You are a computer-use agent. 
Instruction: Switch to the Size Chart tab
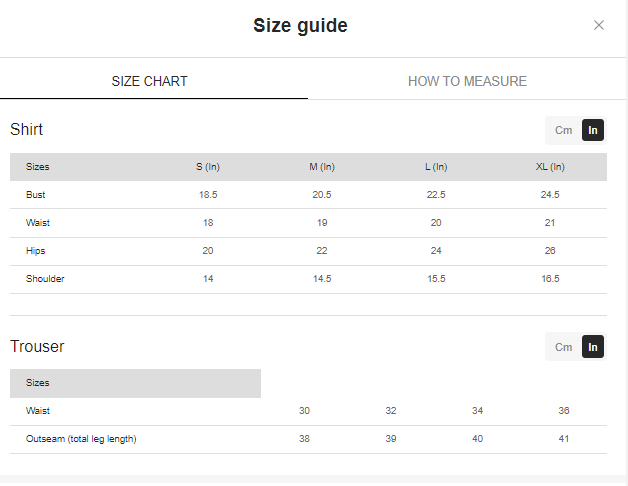149,81
